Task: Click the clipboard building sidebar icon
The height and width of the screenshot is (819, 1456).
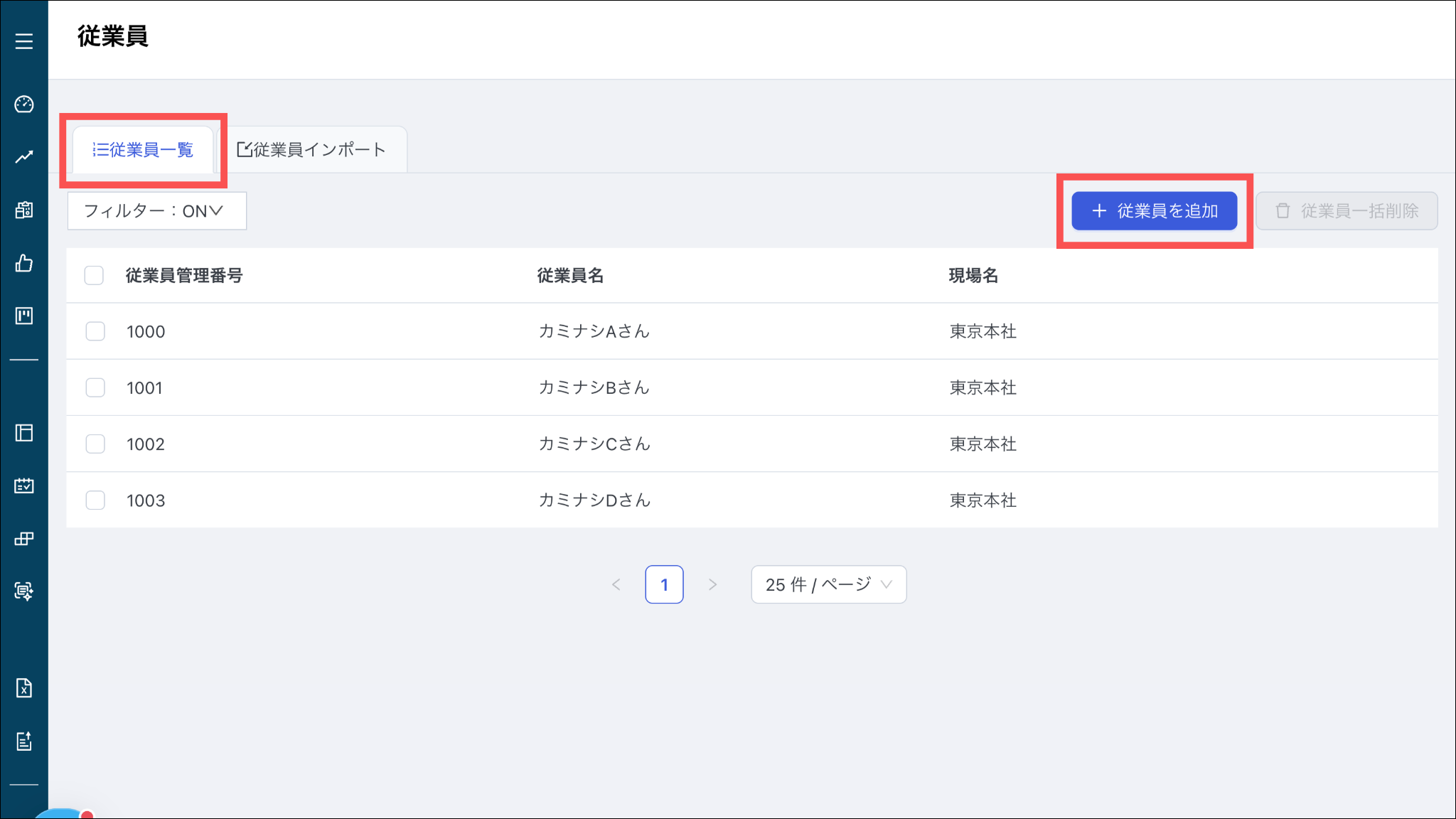Action: point(24,210)
